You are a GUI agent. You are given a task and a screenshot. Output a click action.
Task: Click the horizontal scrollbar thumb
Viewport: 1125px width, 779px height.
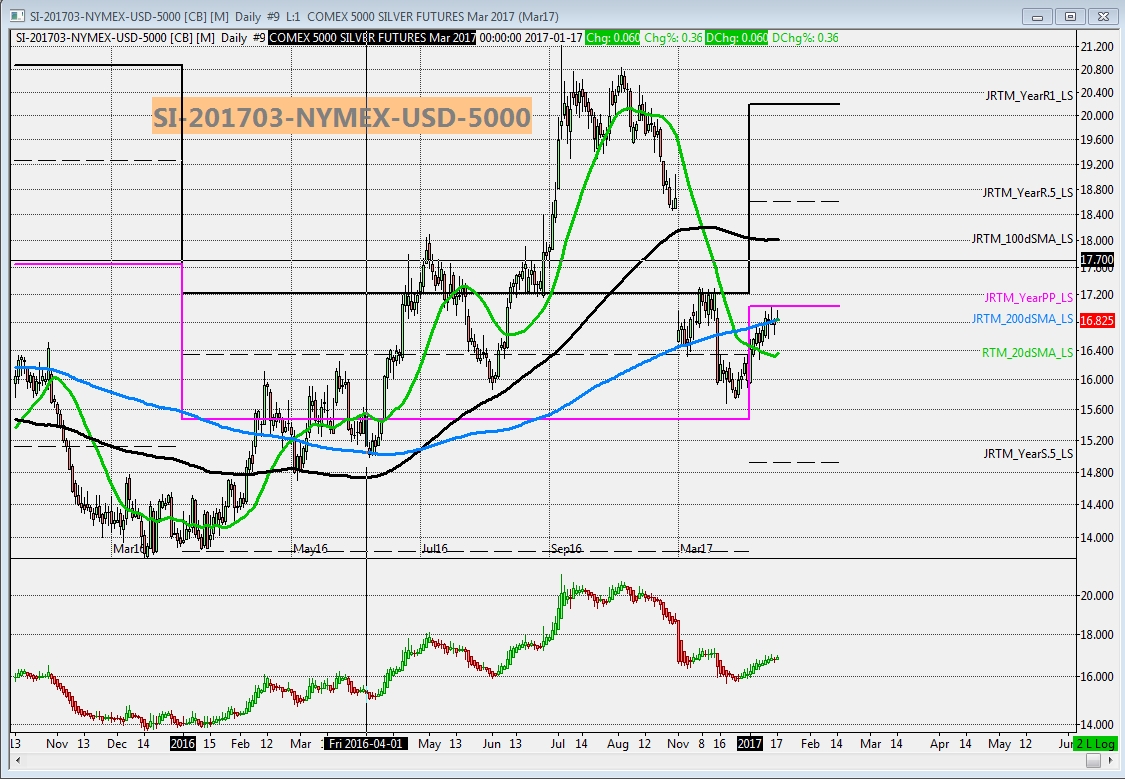[x=1093, y=760]
